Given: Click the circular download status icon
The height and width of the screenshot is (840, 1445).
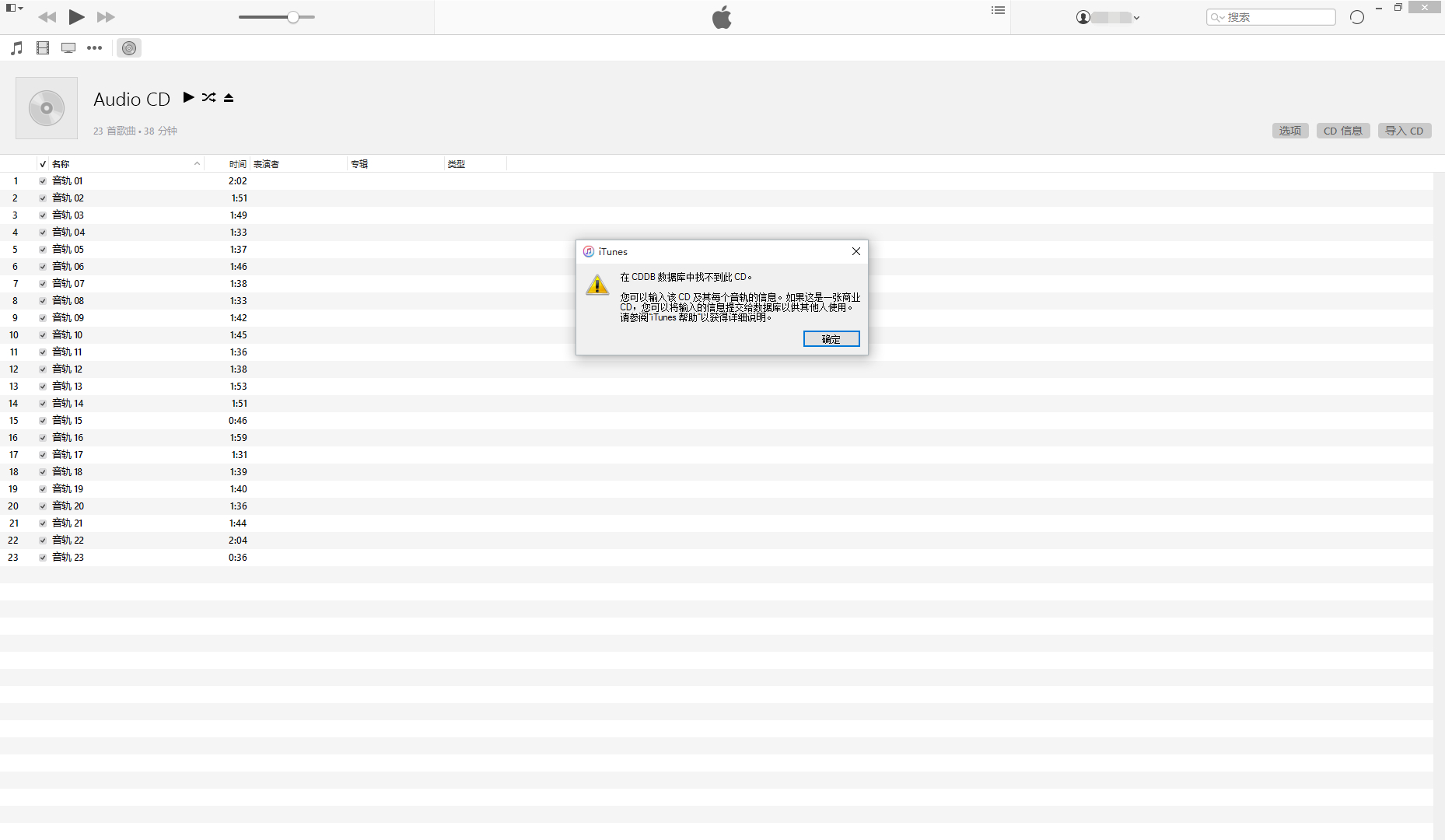Looking at the screenshot, I should pyautogui.click(x=1357, y=17).
